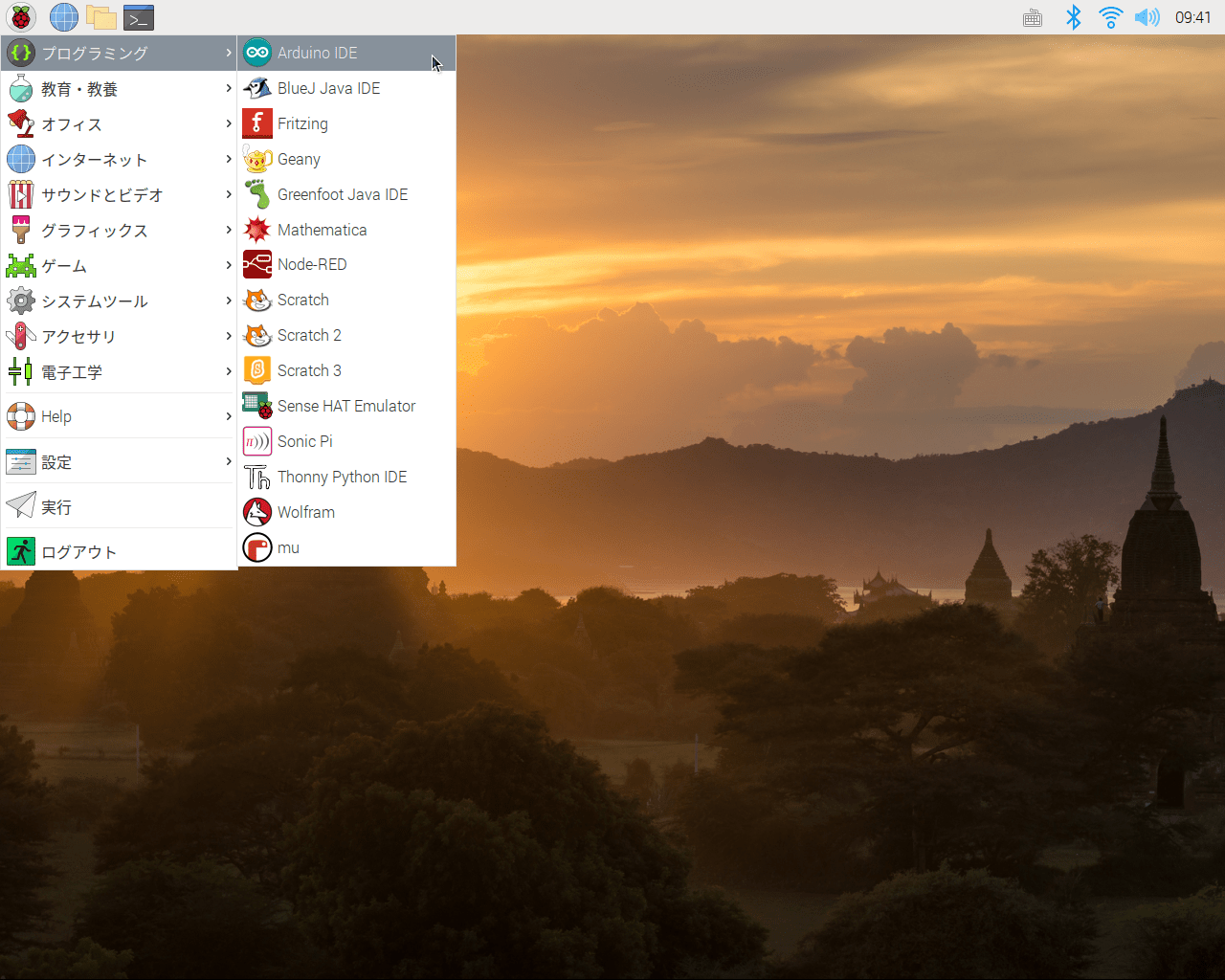1225x980 pixels.
Task: Click the clock showing 09:41
Action: tap(1192, 17)
